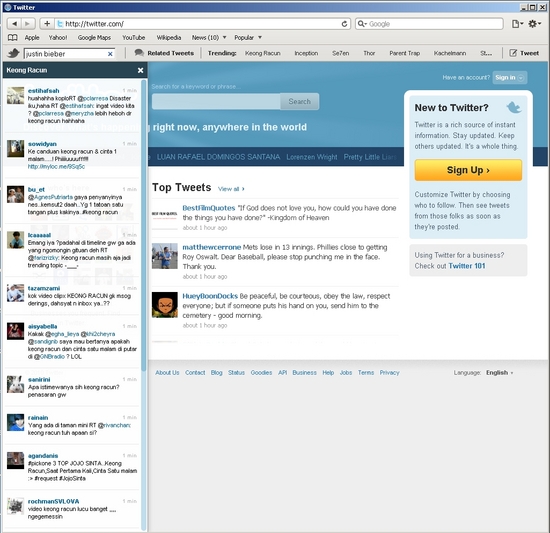Open the Wikipedia bookmark
The height and width of the screenshot is (533, 550).
tap(169, 38)
